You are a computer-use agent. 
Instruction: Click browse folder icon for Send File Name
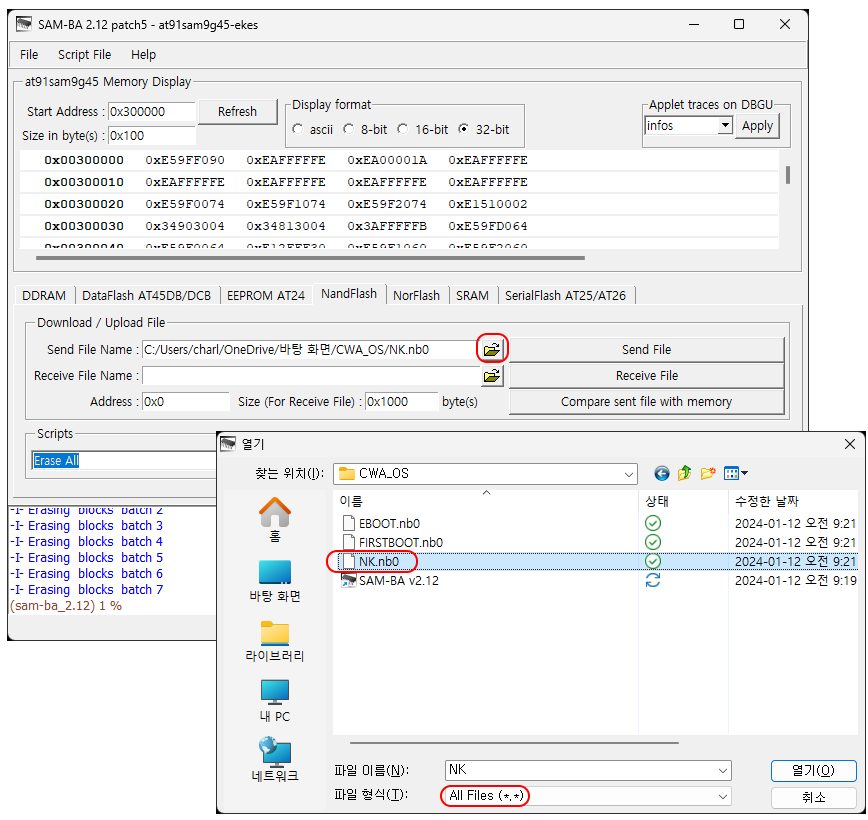tap(491, 350)
